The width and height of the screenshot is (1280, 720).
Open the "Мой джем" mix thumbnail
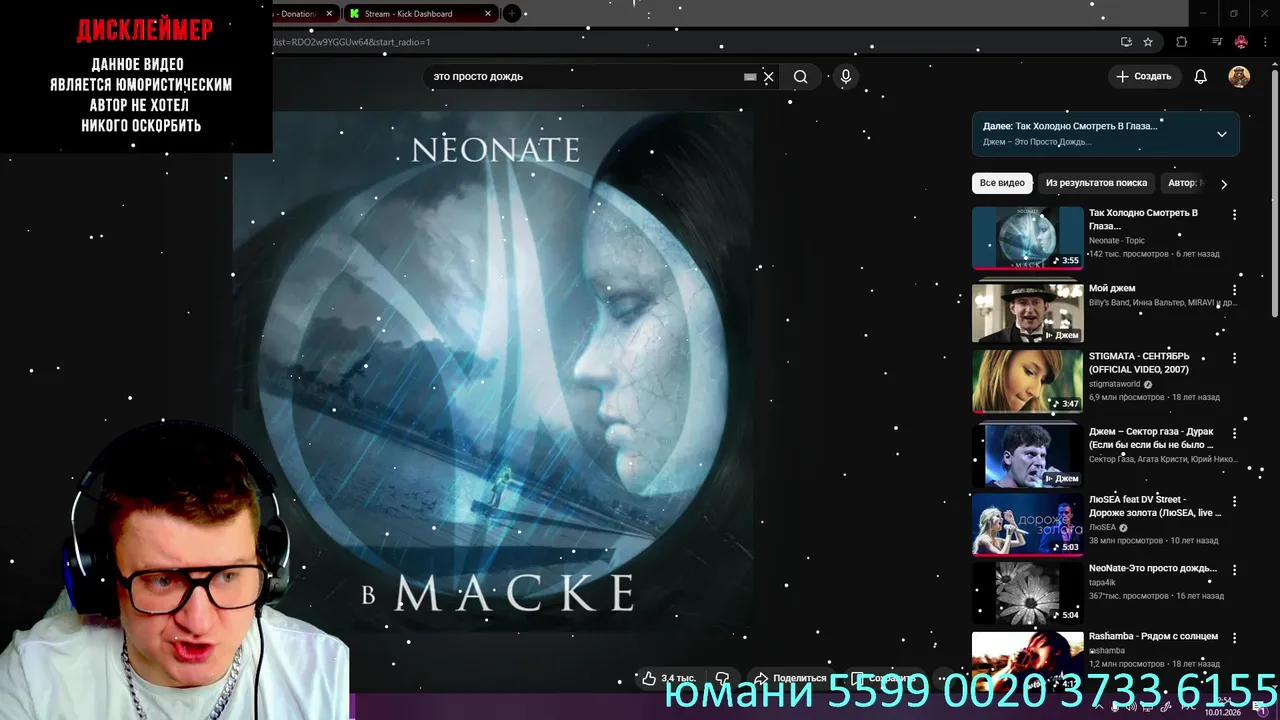(1028, 312)
